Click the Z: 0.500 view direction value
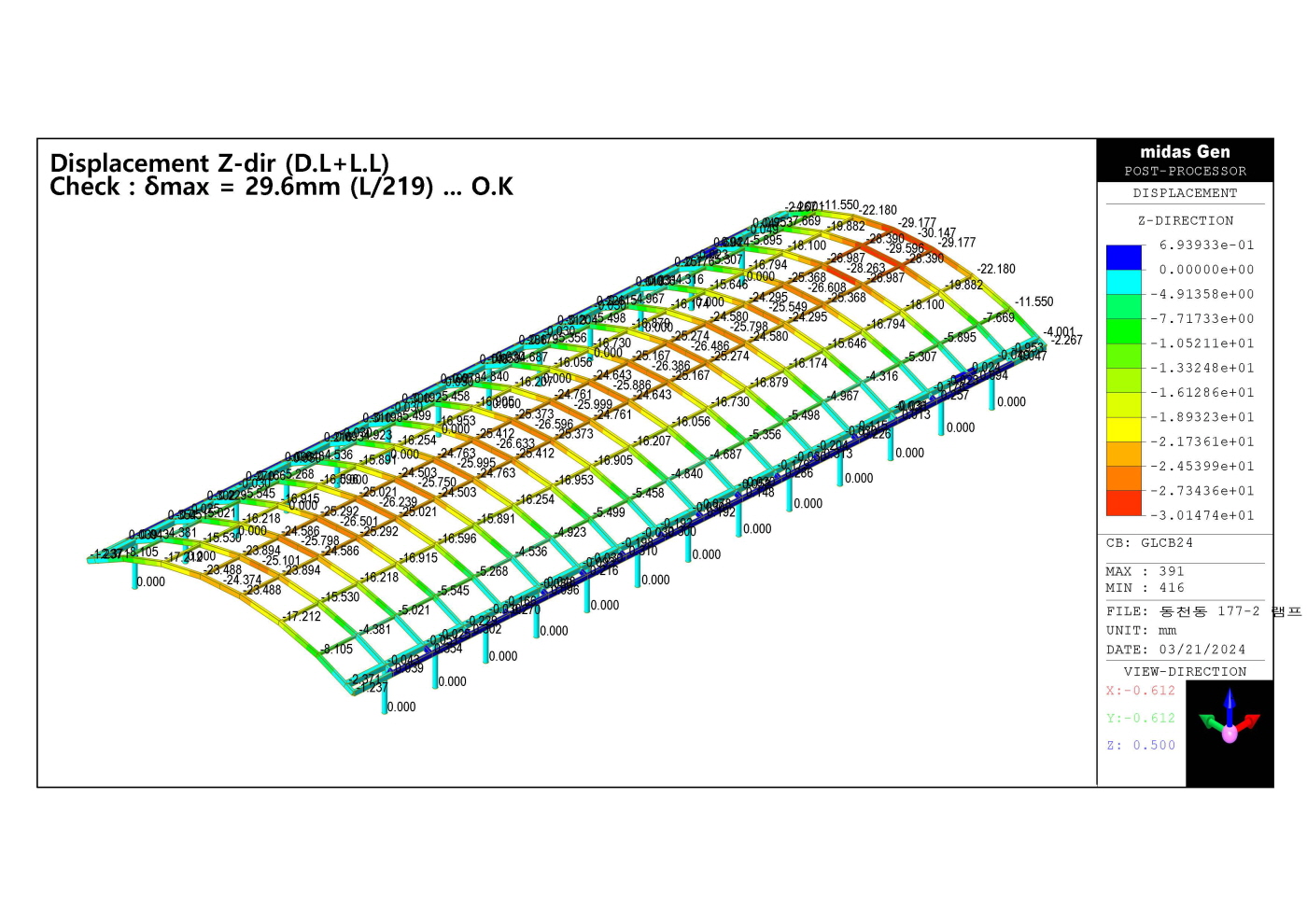 click(1140, 746)
